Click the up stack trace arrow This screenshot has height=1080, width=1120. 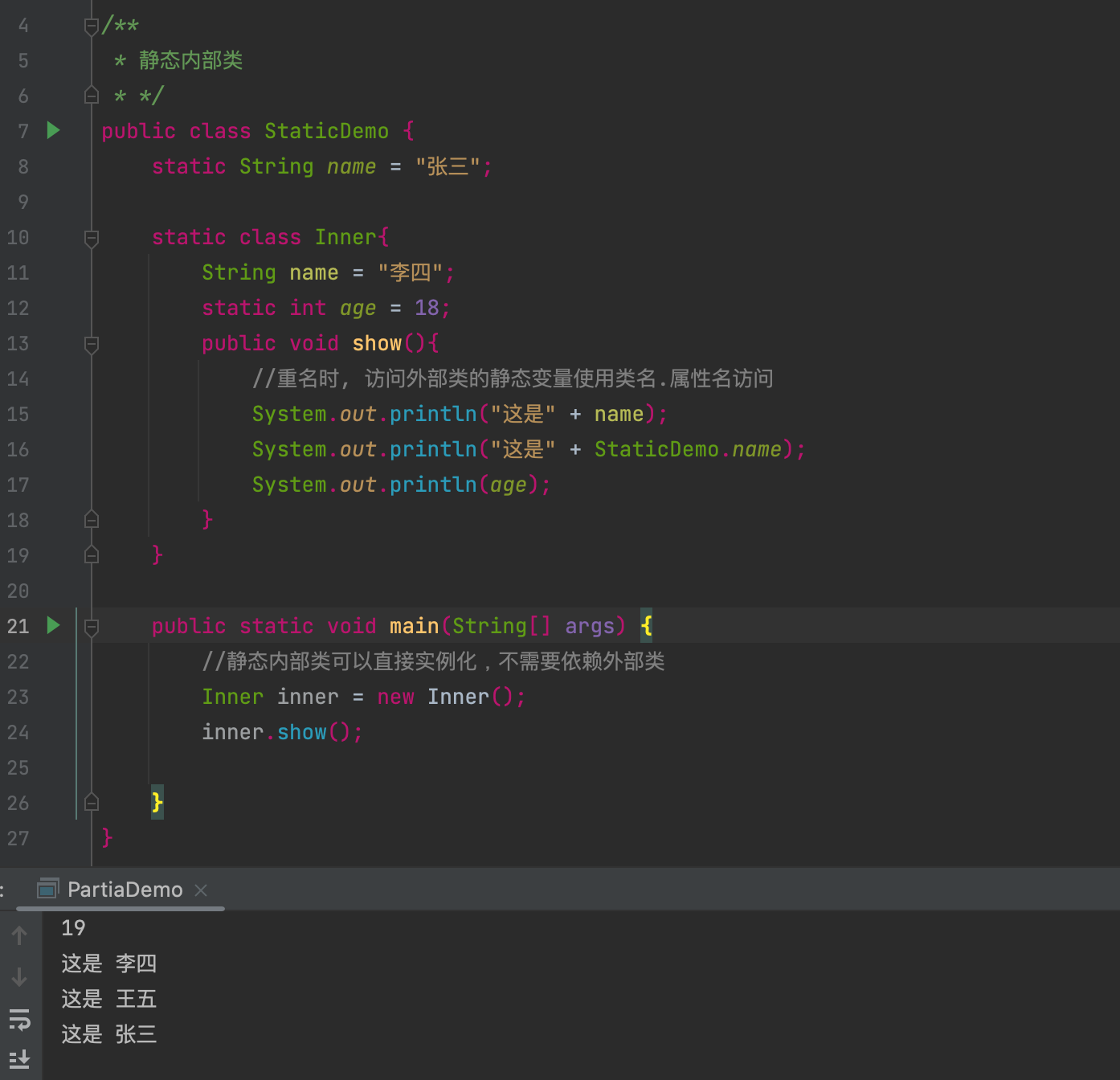(20, 935)
